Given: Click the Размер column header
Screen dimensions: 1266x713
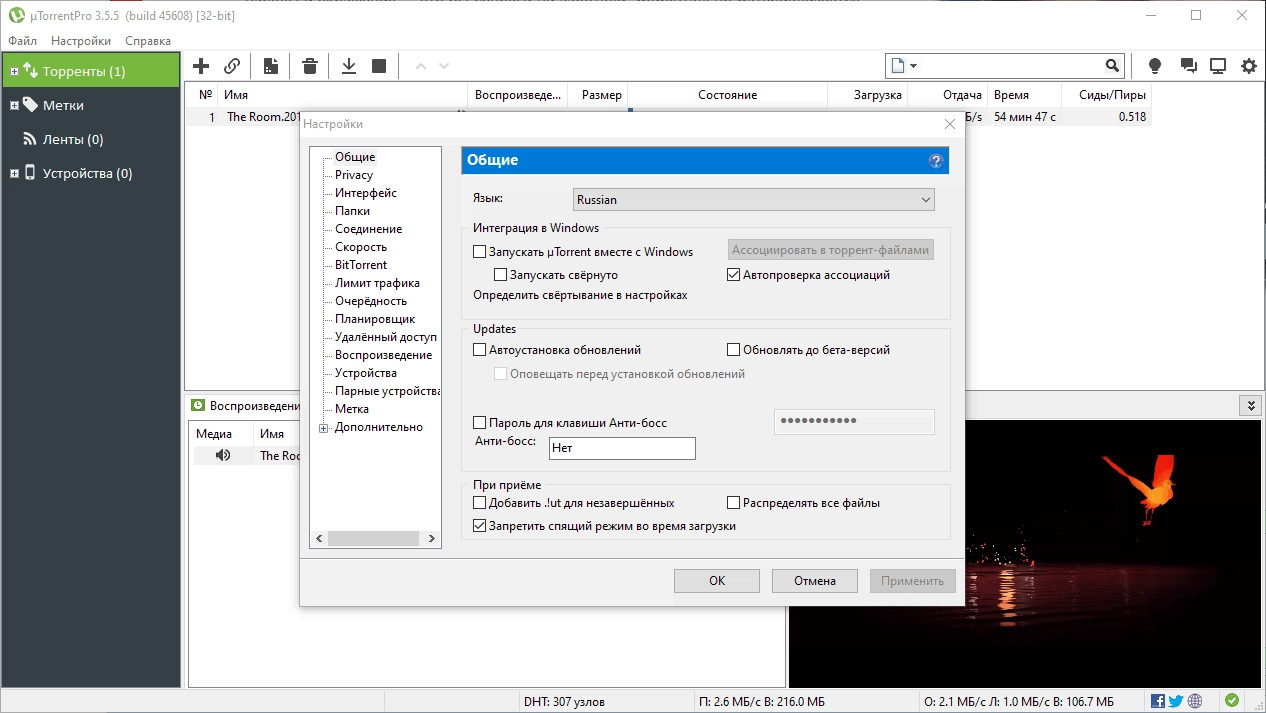Looking at the screenshot, I should (x=598, y=95).
